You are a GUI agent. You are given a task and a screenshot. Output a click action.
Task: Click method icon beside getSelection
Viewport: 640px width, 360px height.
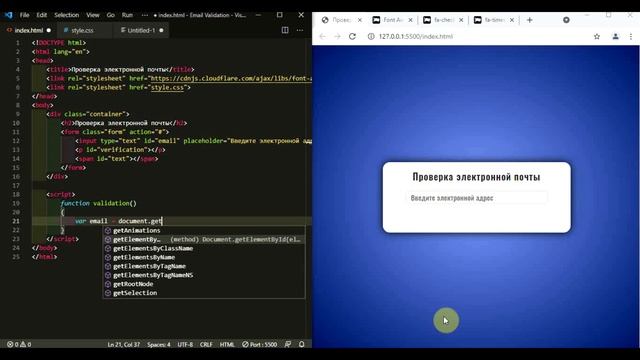(108, 293)
